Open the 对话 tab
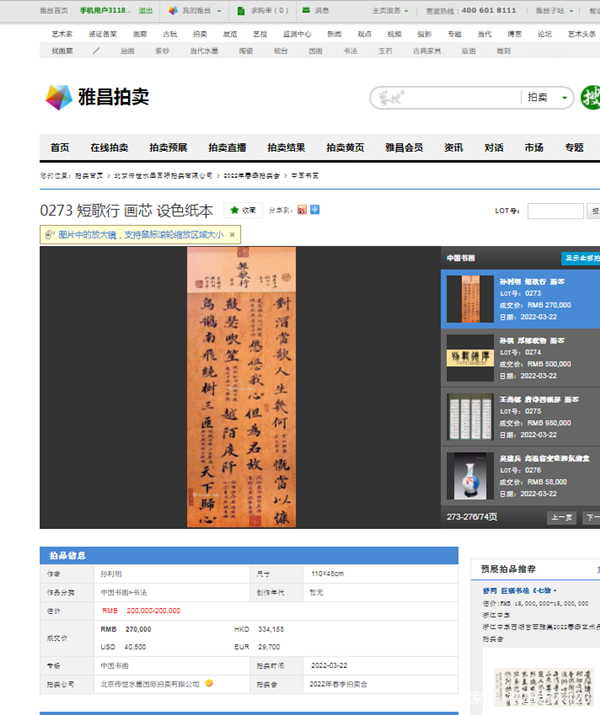The image size is (600, 715). 494,148
